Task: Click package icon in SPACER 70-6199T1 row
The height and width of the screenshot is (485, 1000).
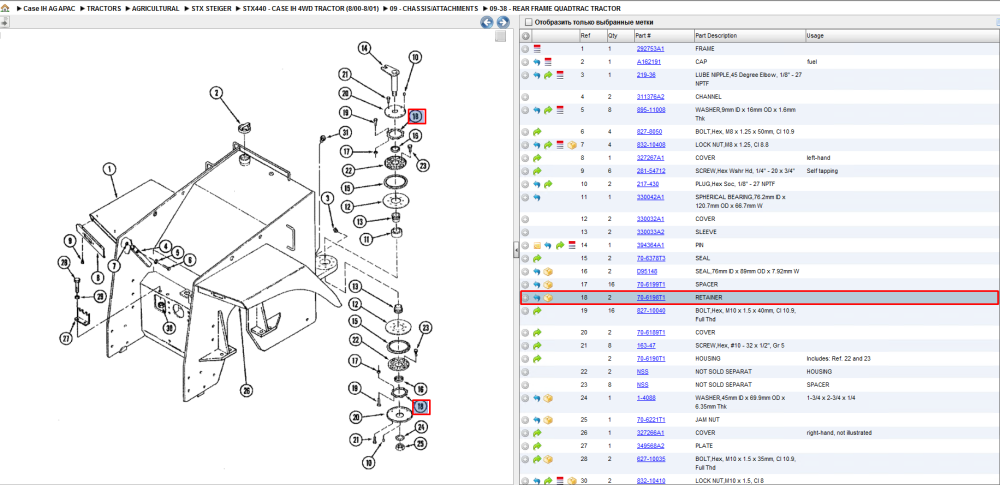Action: coord(548,284)
